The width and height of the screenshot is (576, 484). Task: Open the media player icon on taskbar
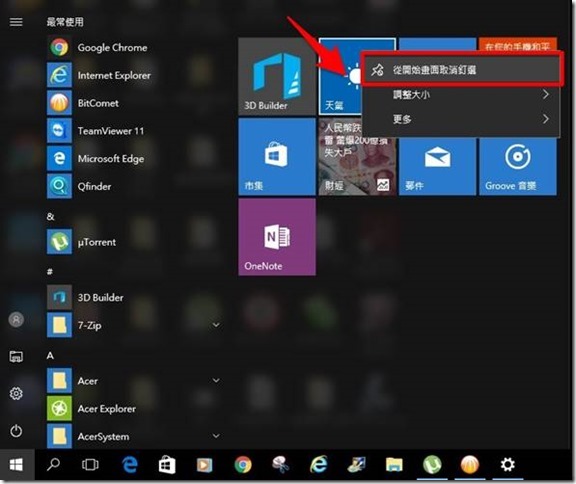(205, 465)
